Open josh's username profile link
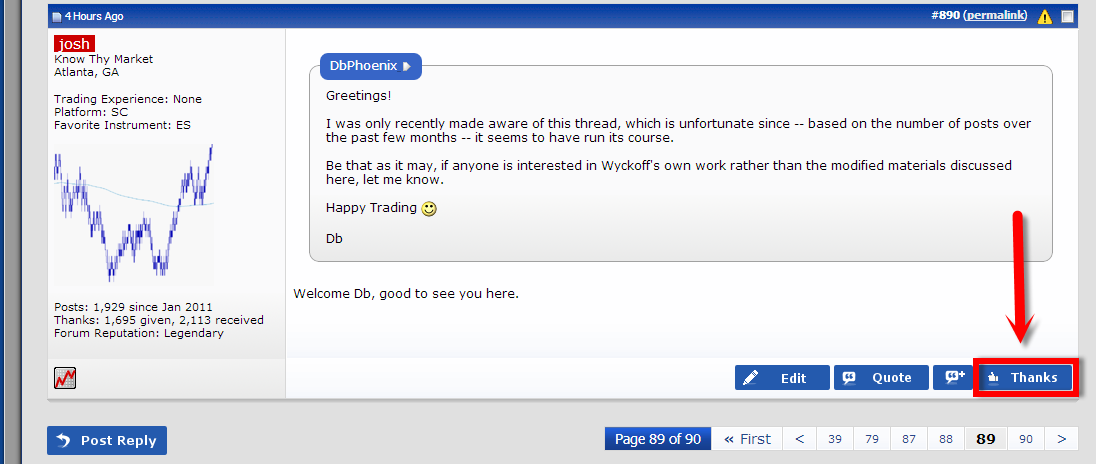1096x464 pixels. [74, 44]
